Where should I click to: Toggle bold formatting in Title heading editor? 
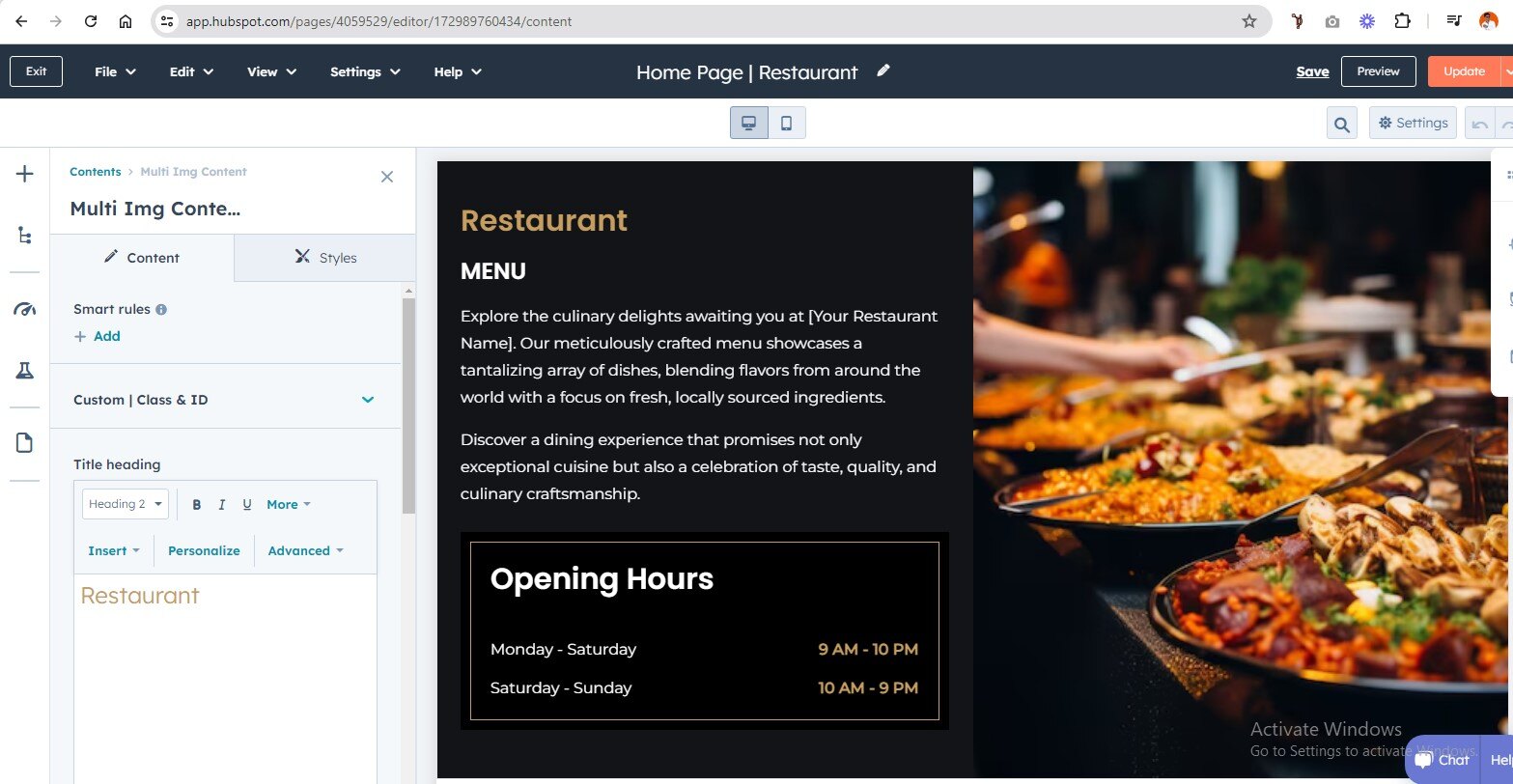click(x=197, y=504)
